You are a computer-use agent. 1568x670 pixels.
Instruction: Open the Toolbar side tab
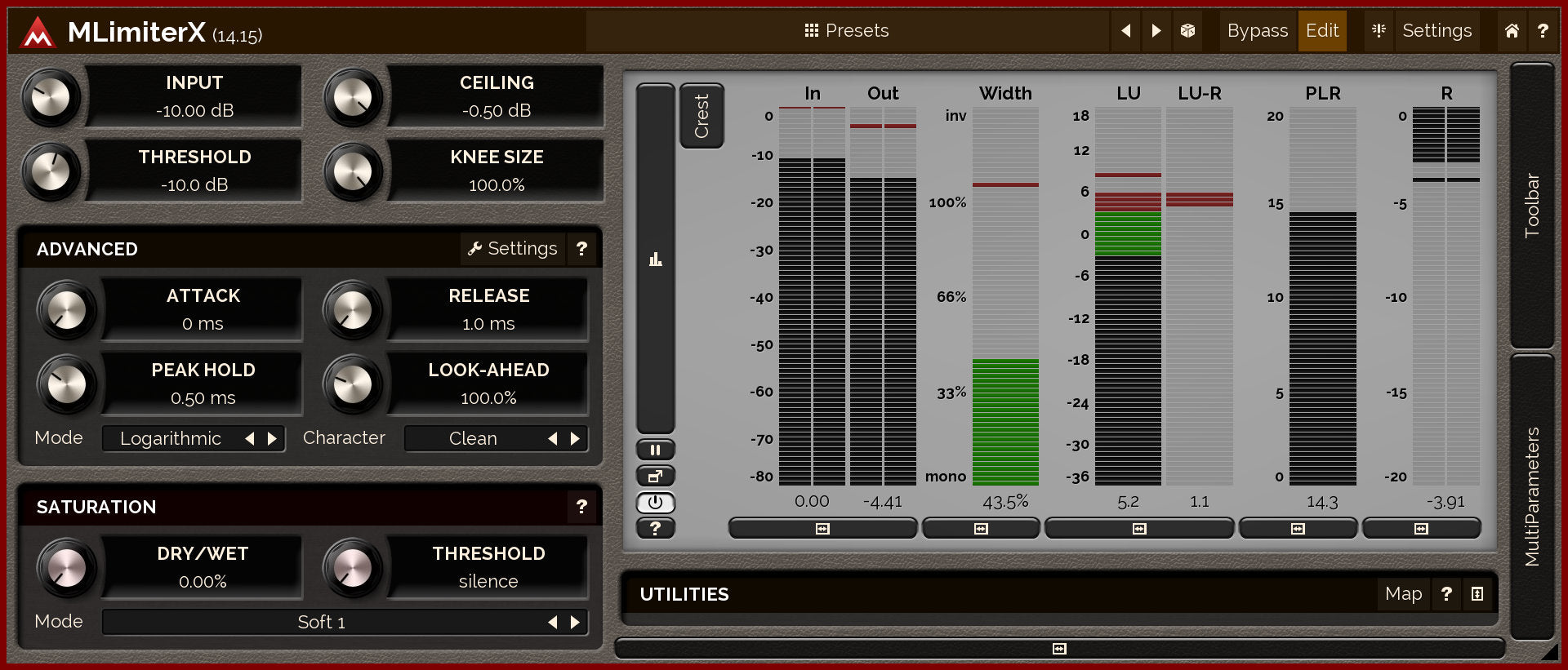tap(1532, 205)
